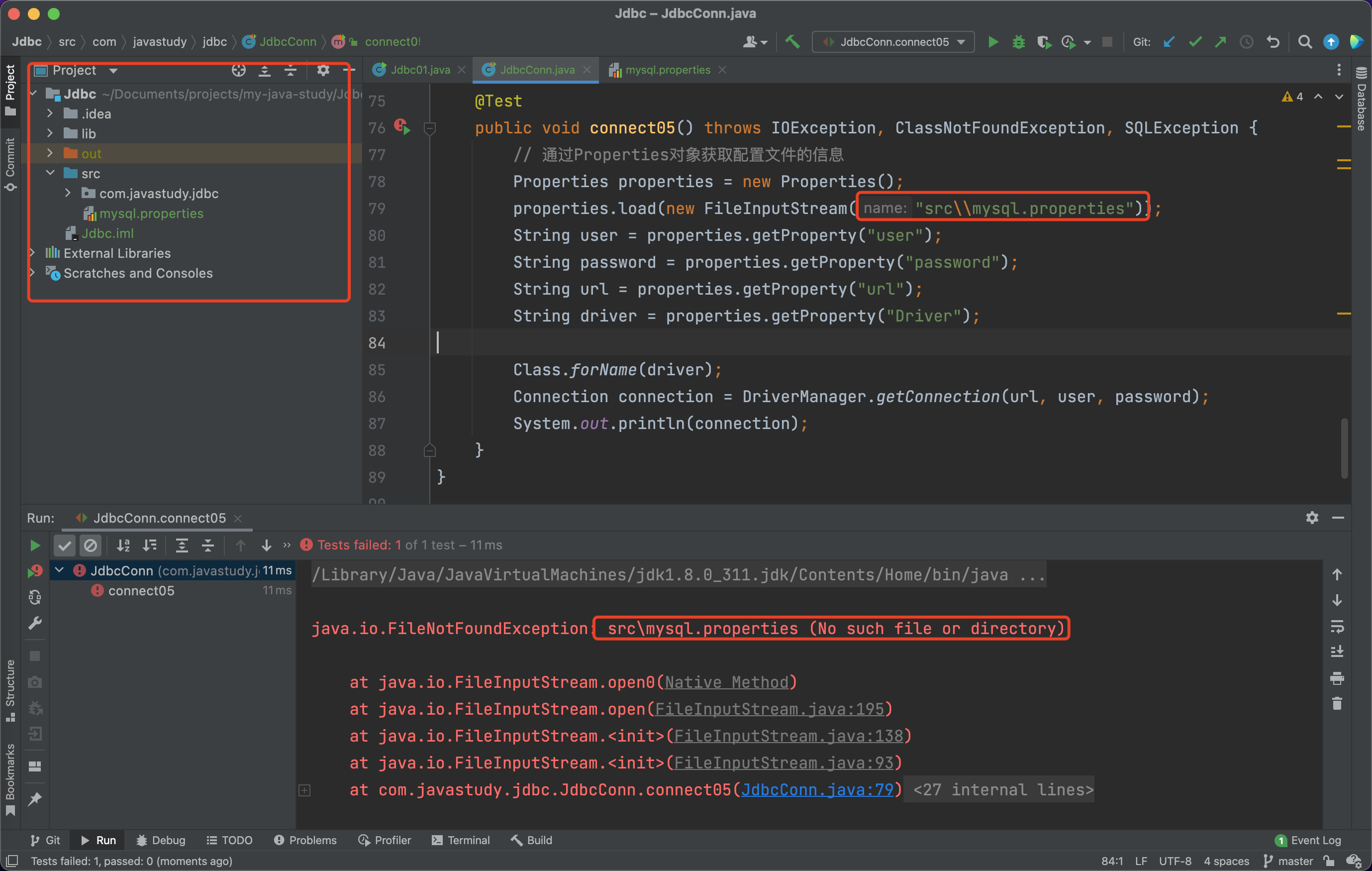Select connect05 failed test in test tree
The height and width of the screenshot is (871, 1372).
coord(141,591)
